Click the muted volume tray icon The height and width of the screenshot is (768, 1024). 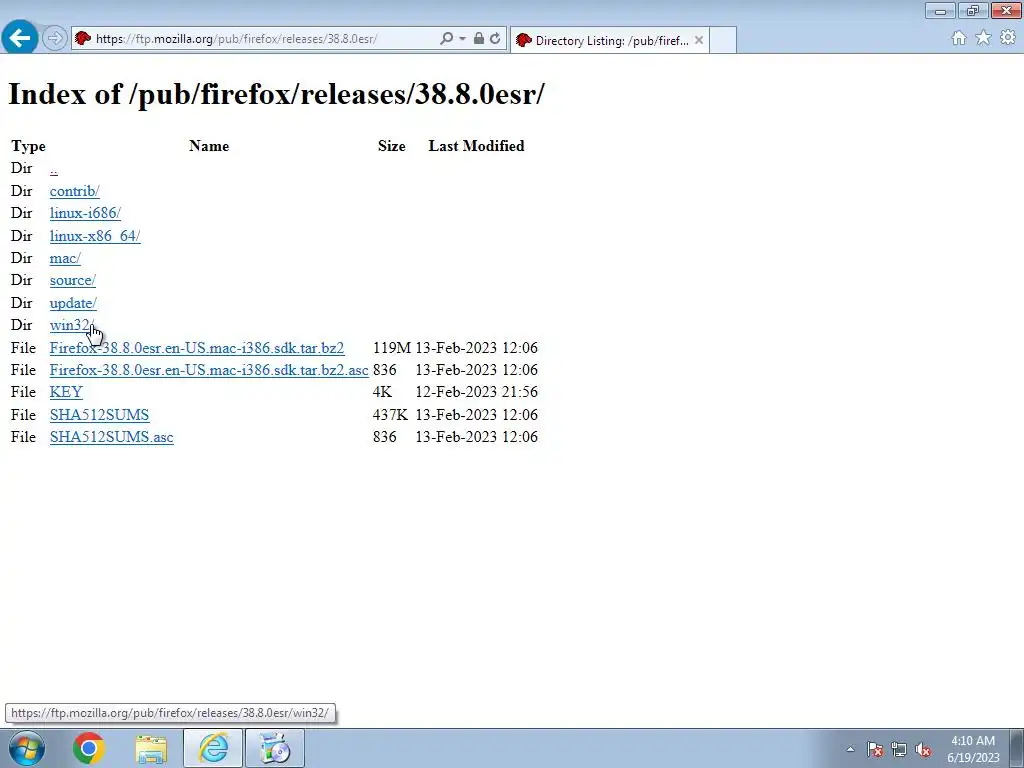click(x=923, y=749)
